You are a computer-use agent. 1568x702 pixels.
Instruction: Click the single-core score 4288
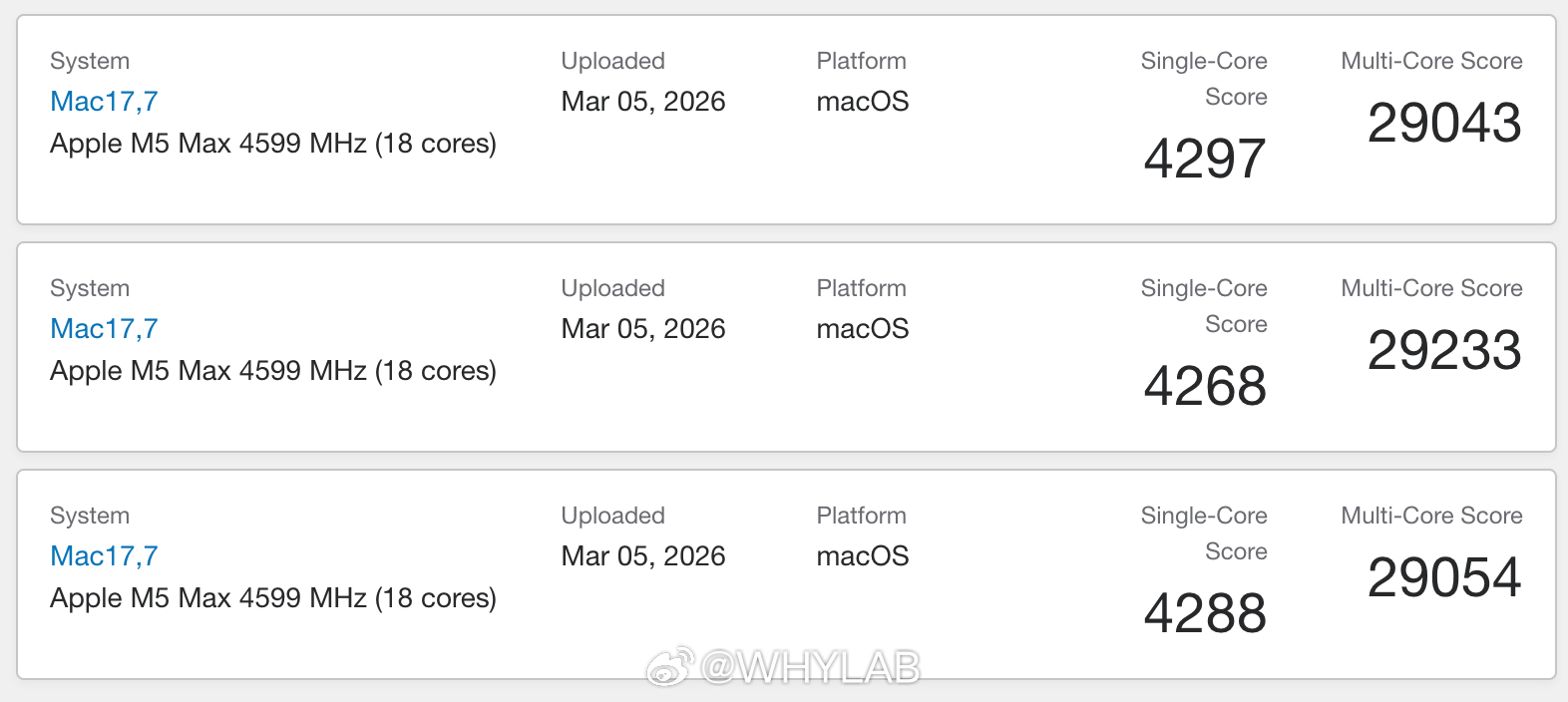pyautogui.click(x=1205, y=613)
